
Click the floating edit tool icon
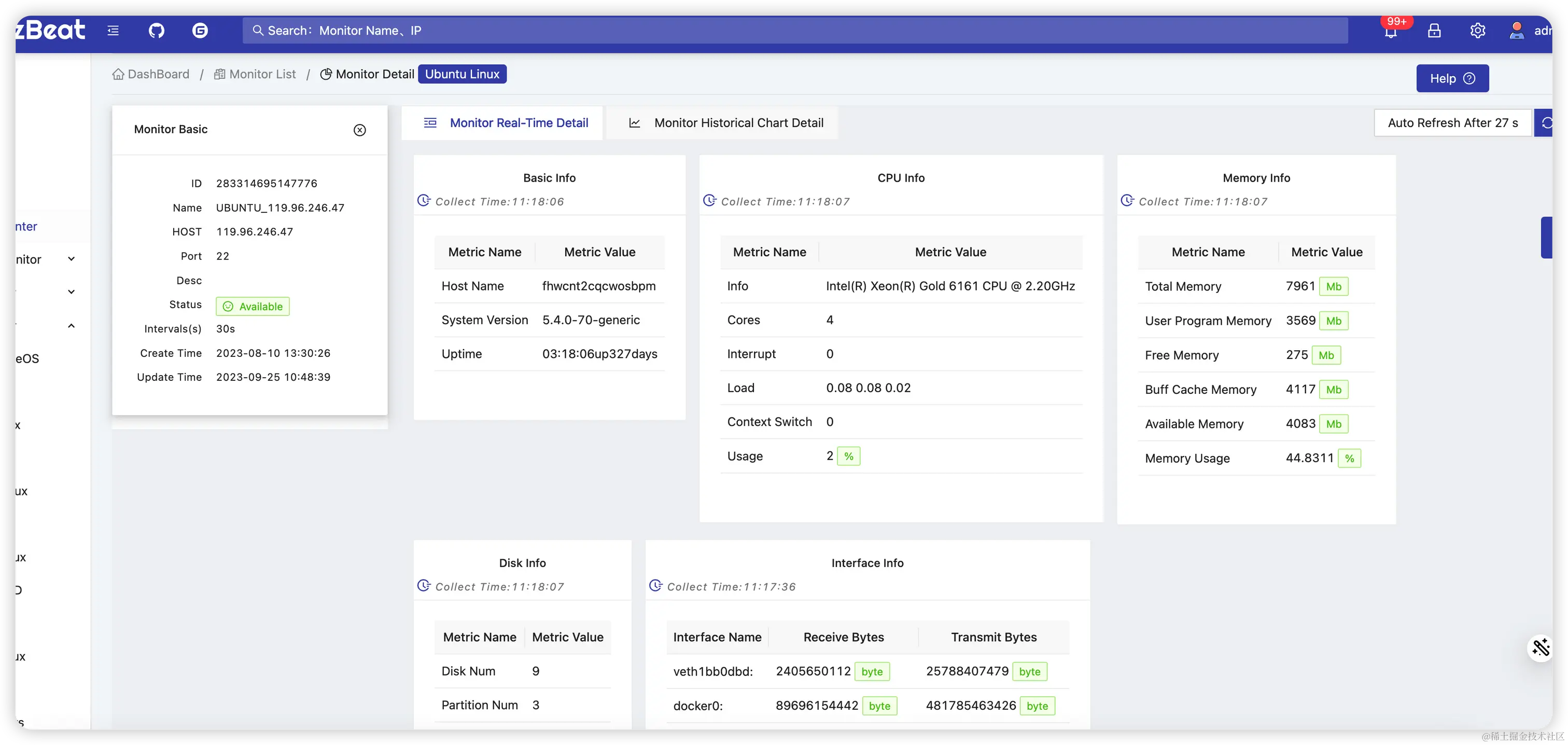coord(1541,647)
